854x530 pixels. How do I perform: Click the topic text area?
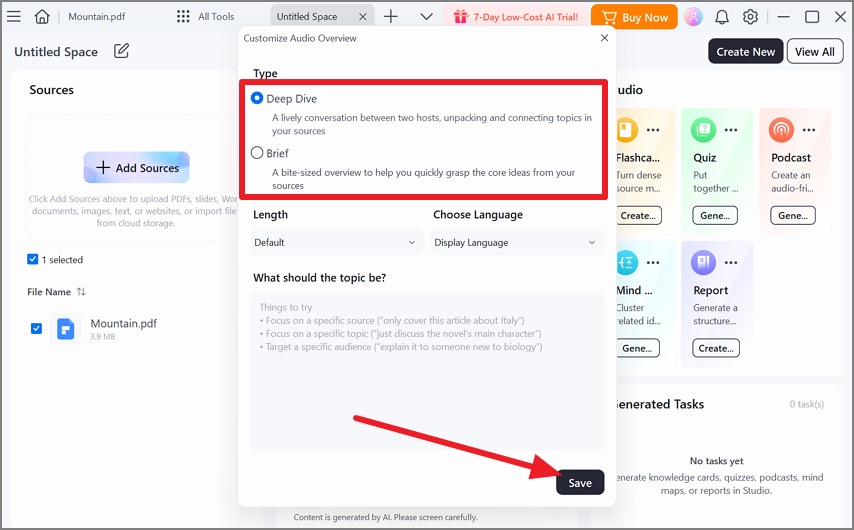[x=428, y=371]
